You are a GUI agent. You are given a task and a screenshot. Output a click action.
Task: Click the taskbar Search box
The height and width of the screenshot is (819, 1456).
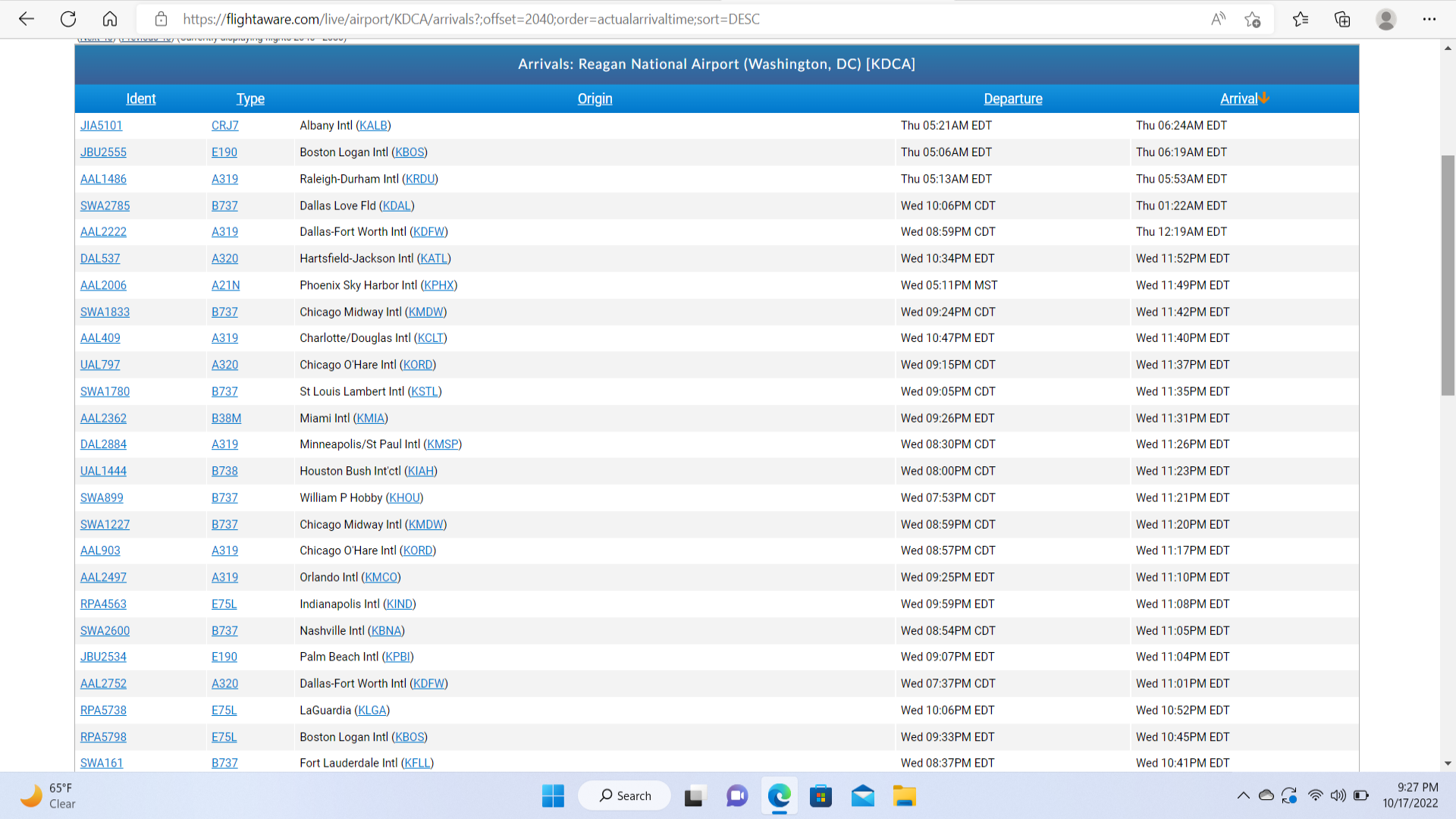tap(625, 795)
